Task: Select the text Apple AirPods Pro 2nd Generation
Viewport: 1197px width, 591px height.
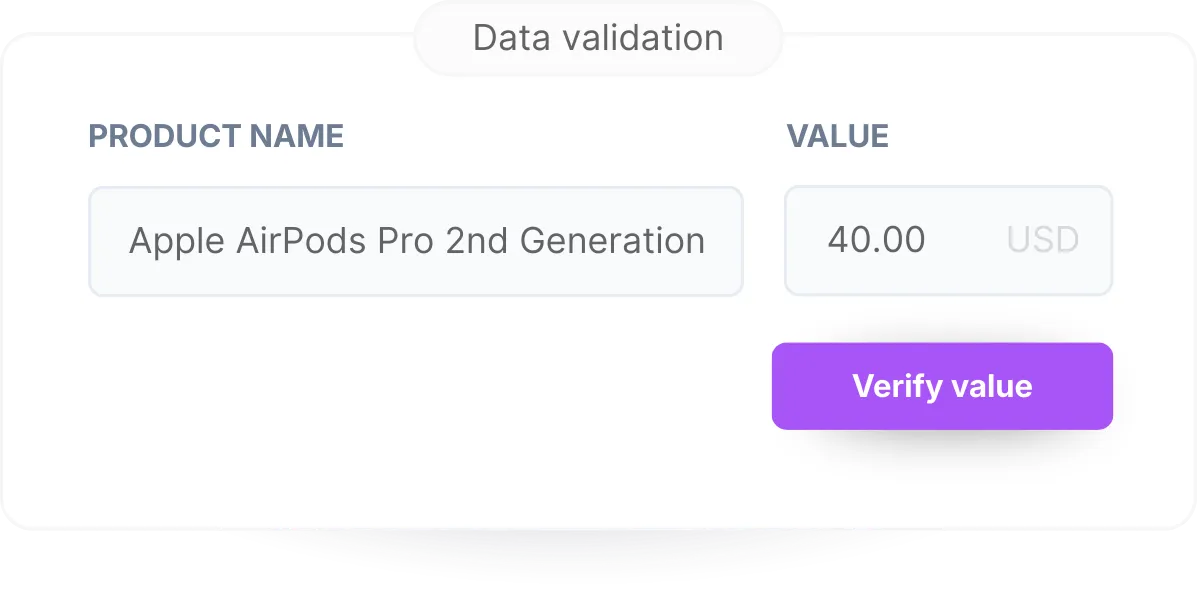Action: coord(416,240)
